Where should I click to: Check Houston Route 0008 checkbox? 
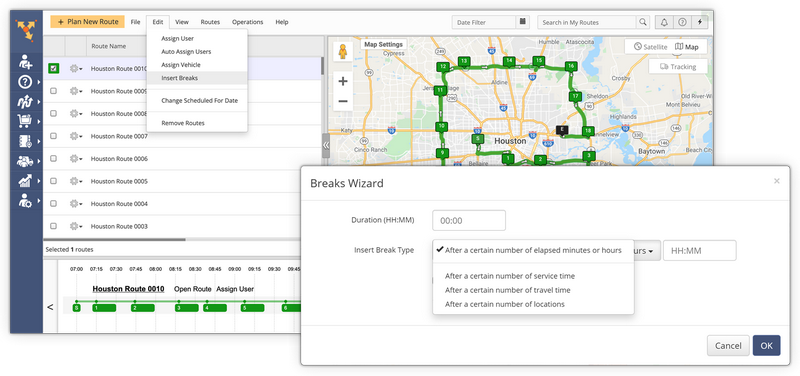tap(54, 113)
